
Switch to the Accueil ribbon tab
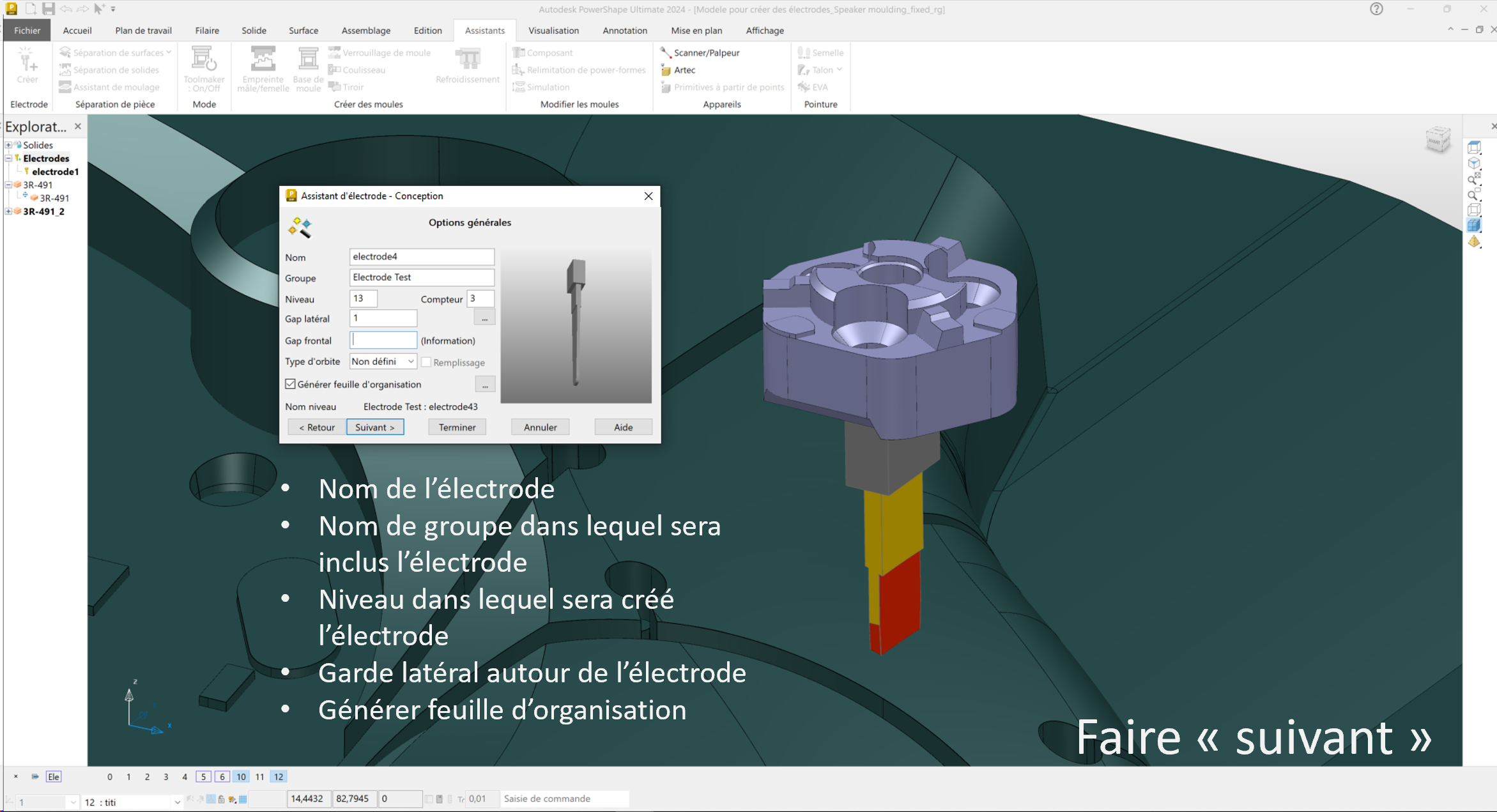click(77, 30)
